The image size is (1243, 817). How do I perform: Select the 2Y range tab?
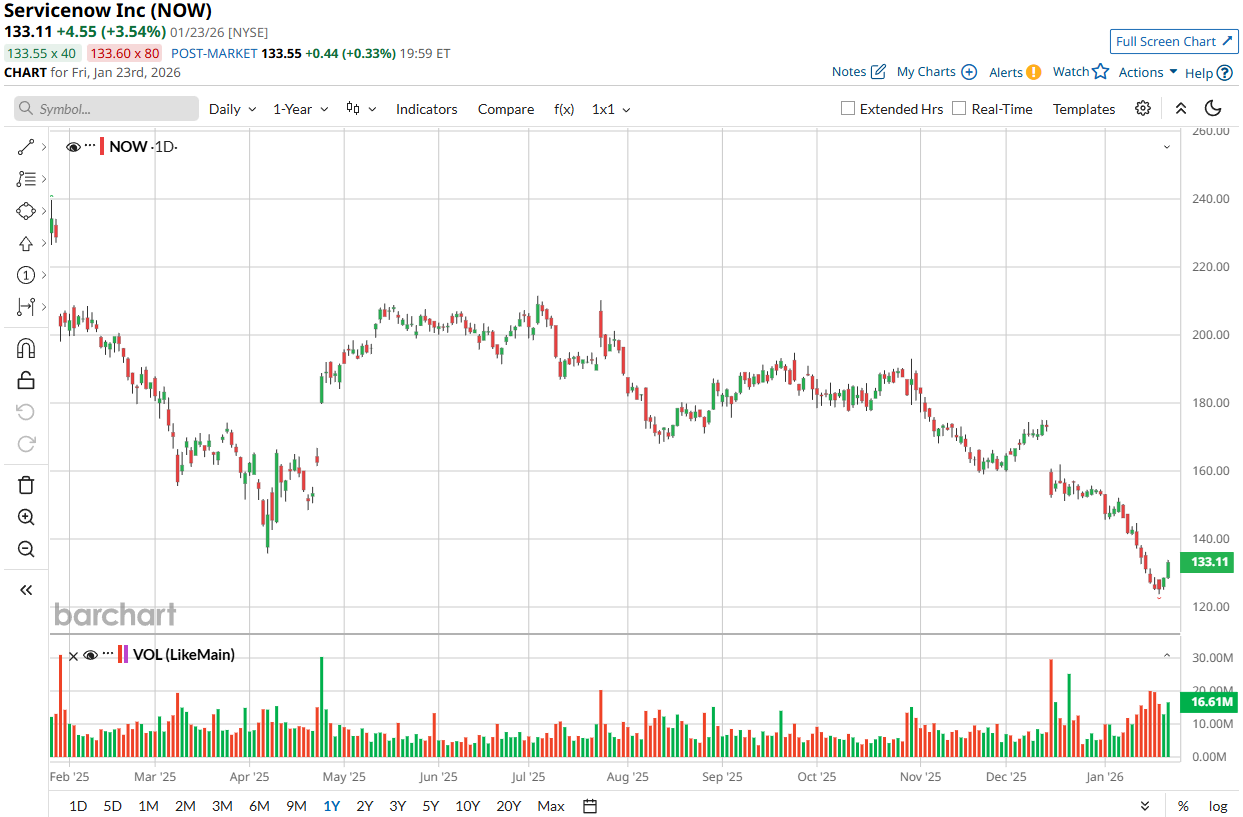click(365, 806)
